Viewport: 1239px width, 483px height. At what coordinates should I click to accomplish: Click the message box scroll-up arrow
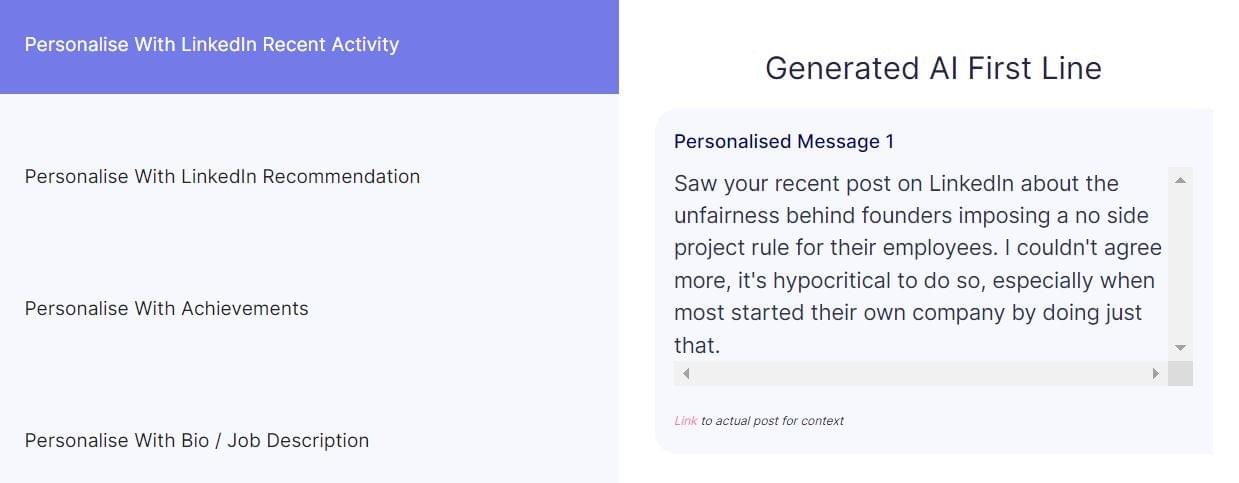pos(1180,181)
